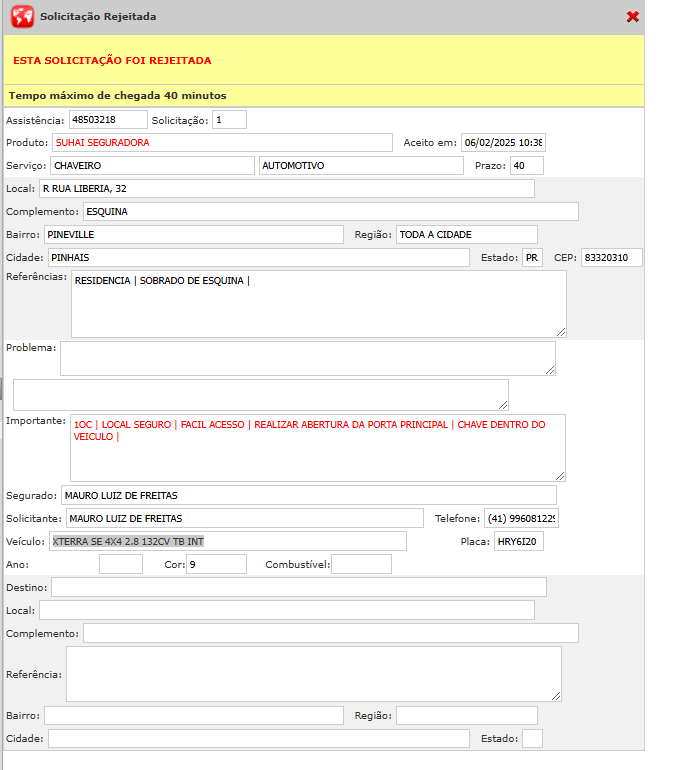Select the Segurado field MAURO LUIZ DE FREITAS
This screenshot has height=770, width=676.
point(309,495)
